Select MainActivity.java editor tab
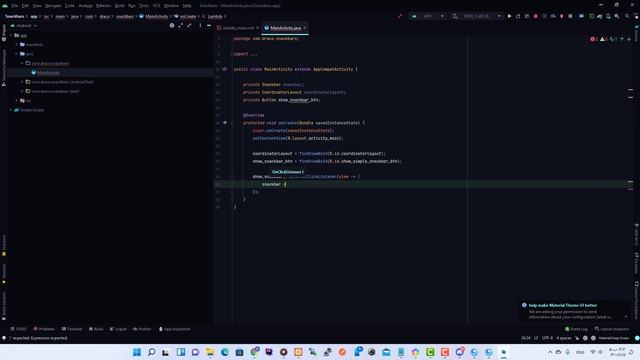The height and width of the screenshot is (360, 640). click(285, 28)
